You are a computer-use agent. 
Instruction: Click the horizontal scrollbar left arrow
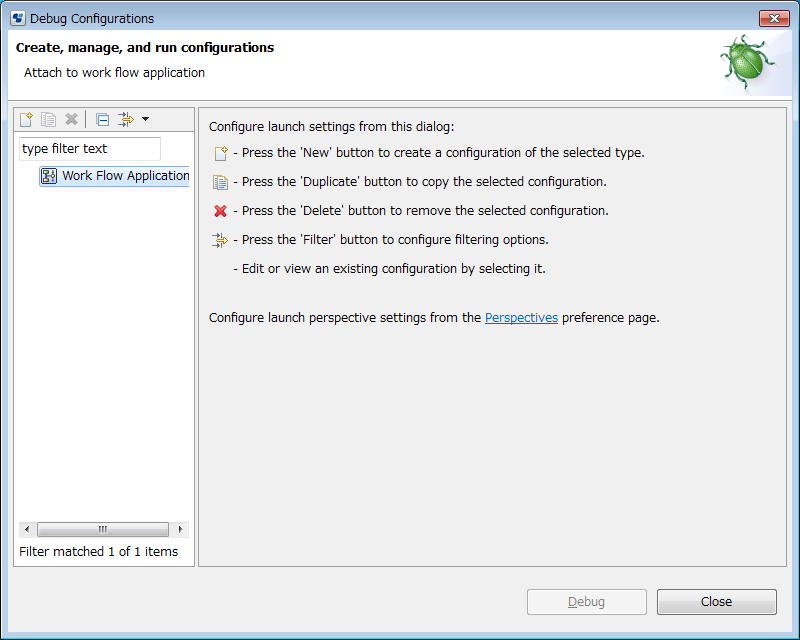[x=27, y=529]
